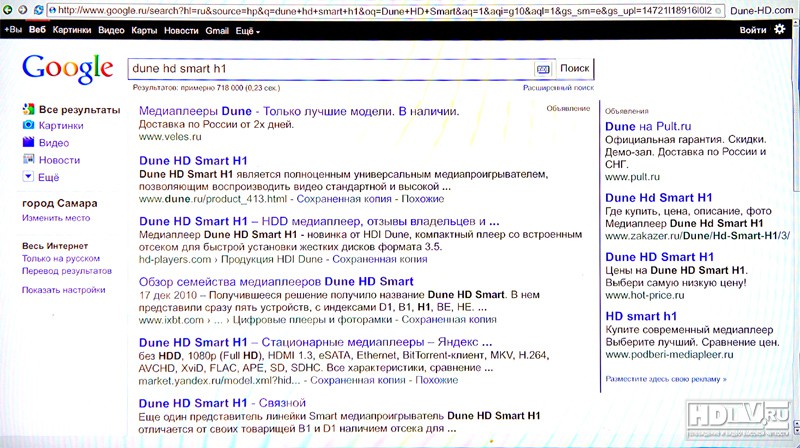Image resolution: width=800 pixels, height=448 pixels.
Task: Select Веб in the top bar
Action: coord(37,30)
